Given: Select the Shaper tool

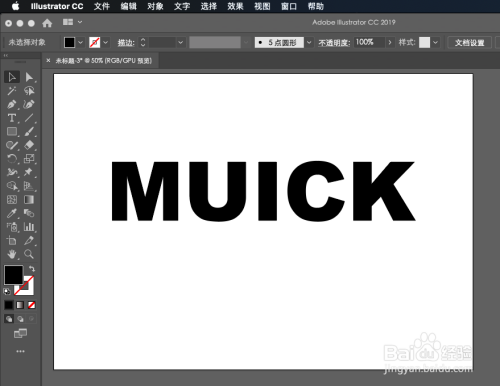Looking at the screenshot, I should [x=12, y=145].
